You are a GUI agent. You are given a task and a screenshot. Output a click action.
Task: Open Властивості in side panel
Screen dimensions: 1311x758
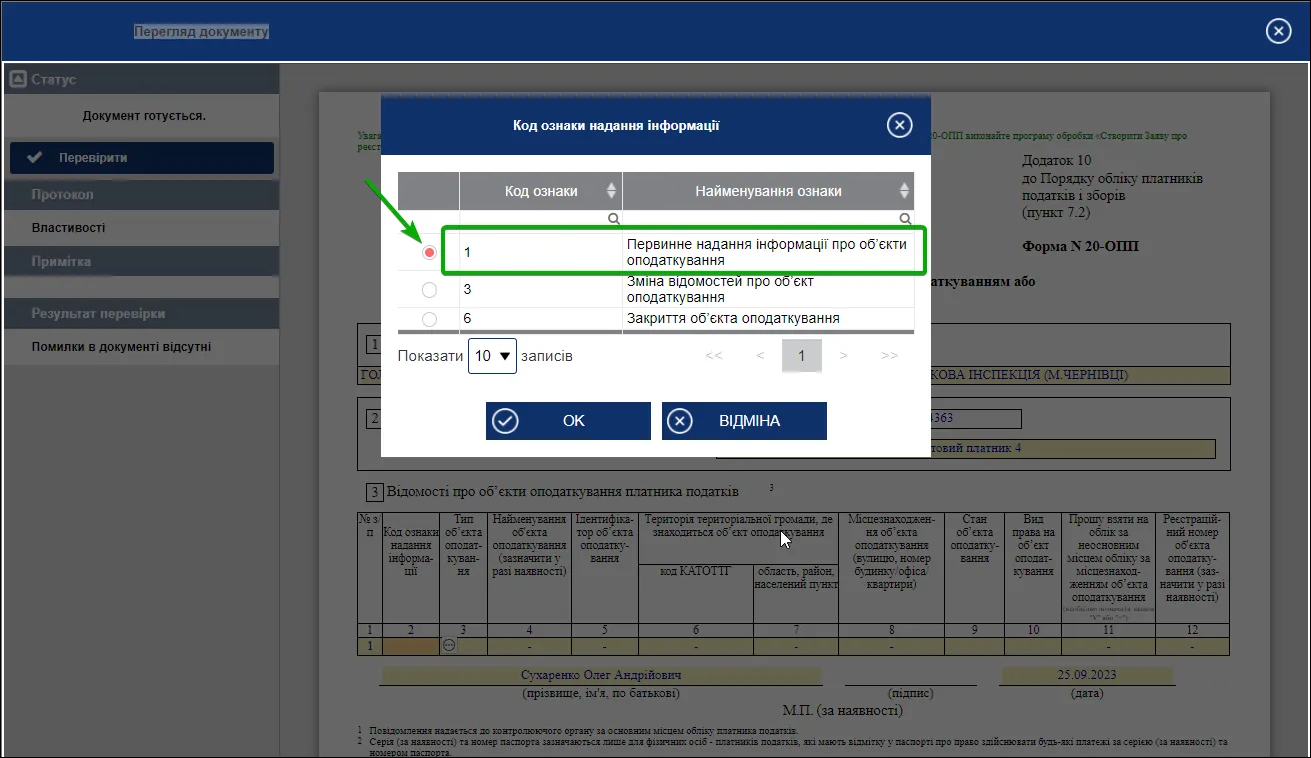click(x=140, y=228)
